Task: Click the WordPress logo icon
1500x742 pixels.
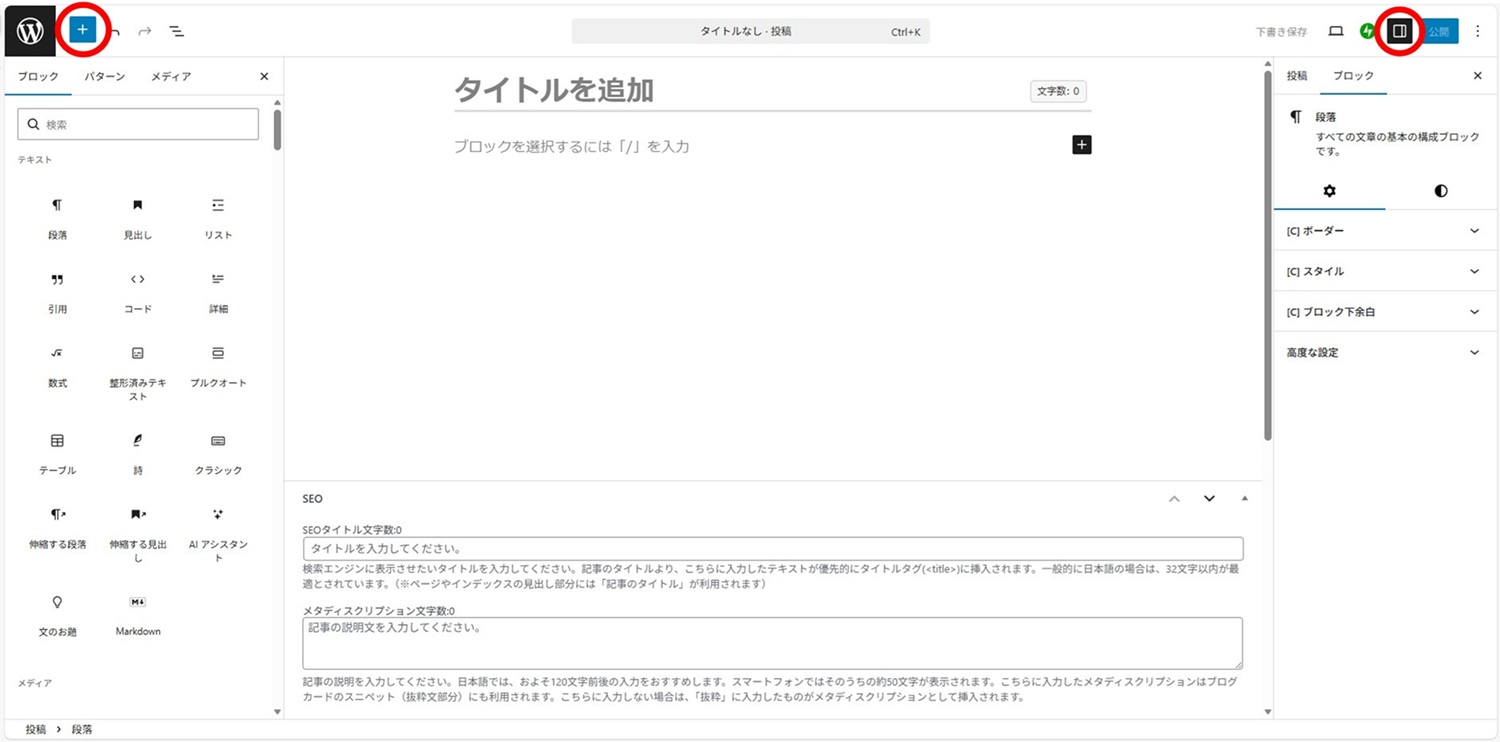Action: pos(30,31)
